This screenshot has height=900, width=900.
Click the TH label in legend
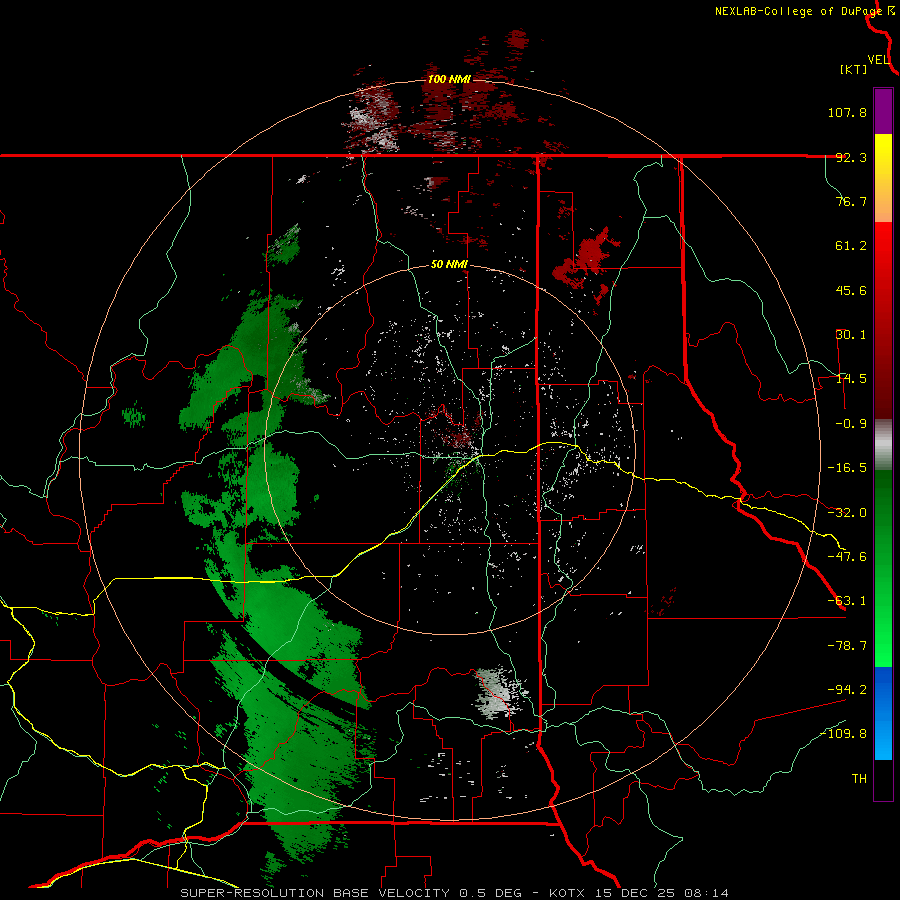[x=859, y=779]
